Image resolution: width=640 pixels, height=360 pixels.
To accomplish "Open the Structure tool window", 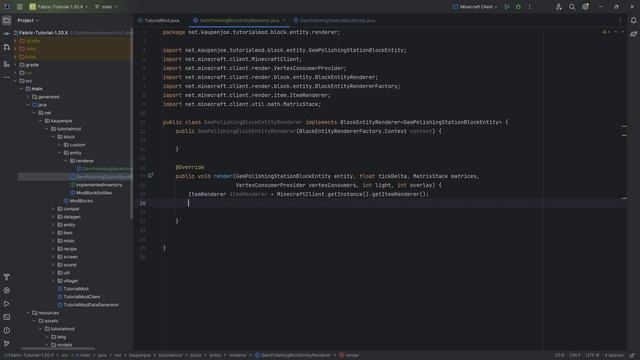I will (x=7, y=64).
